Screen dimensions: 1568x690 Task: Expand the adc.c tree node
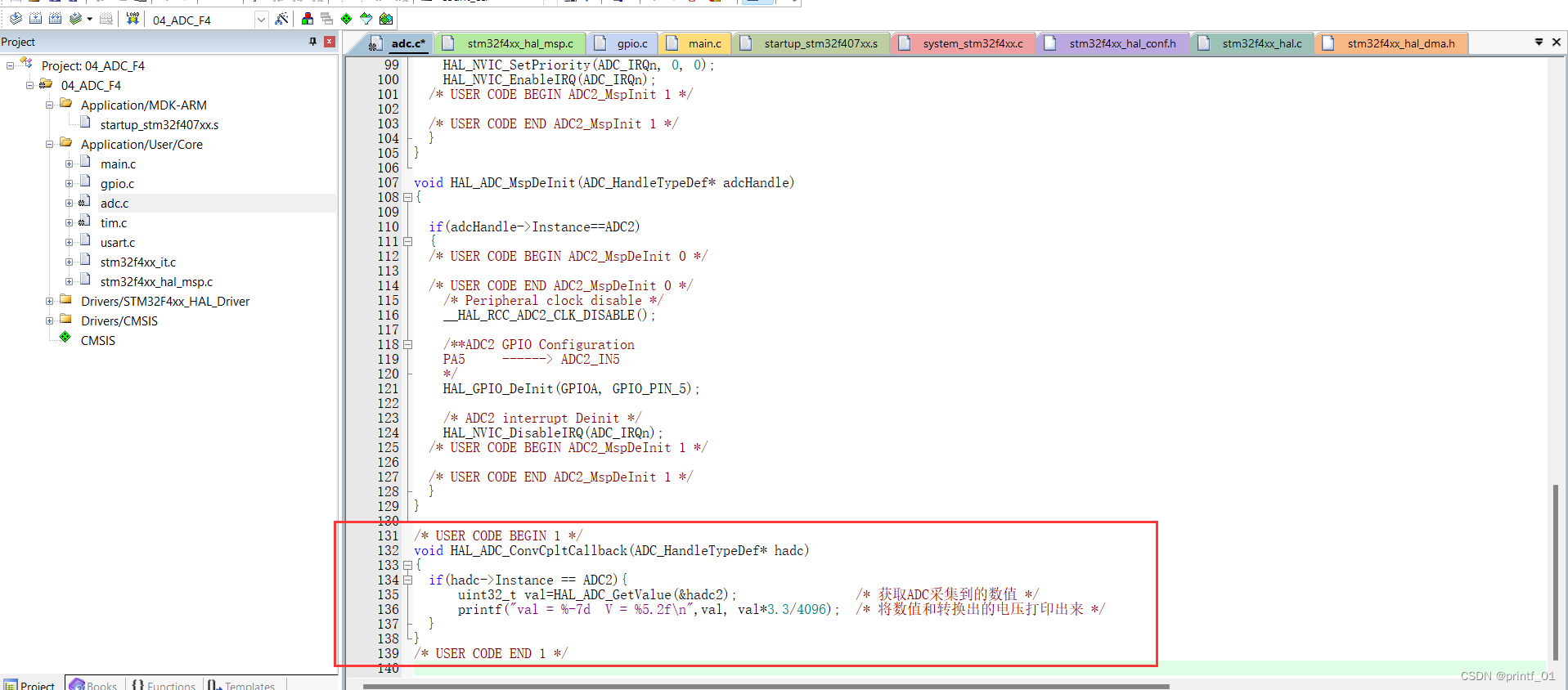click(x=69, y=203)
